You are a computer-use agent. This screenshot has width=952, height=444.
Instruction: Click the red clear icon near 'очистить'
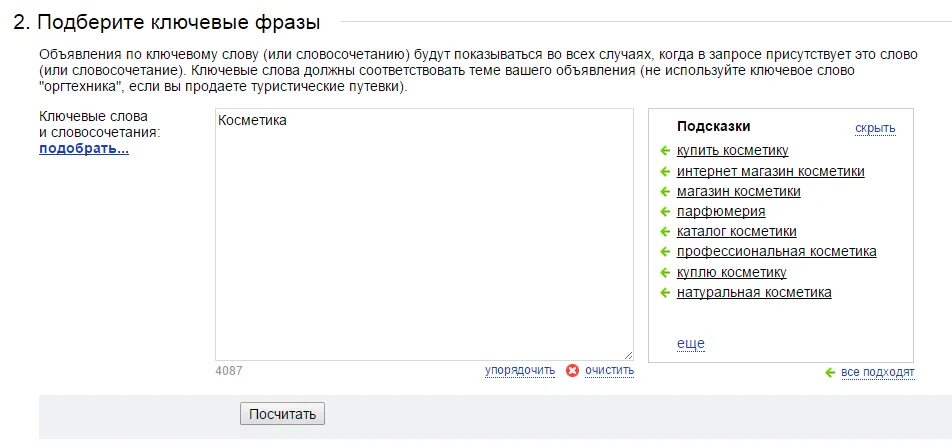572,370
